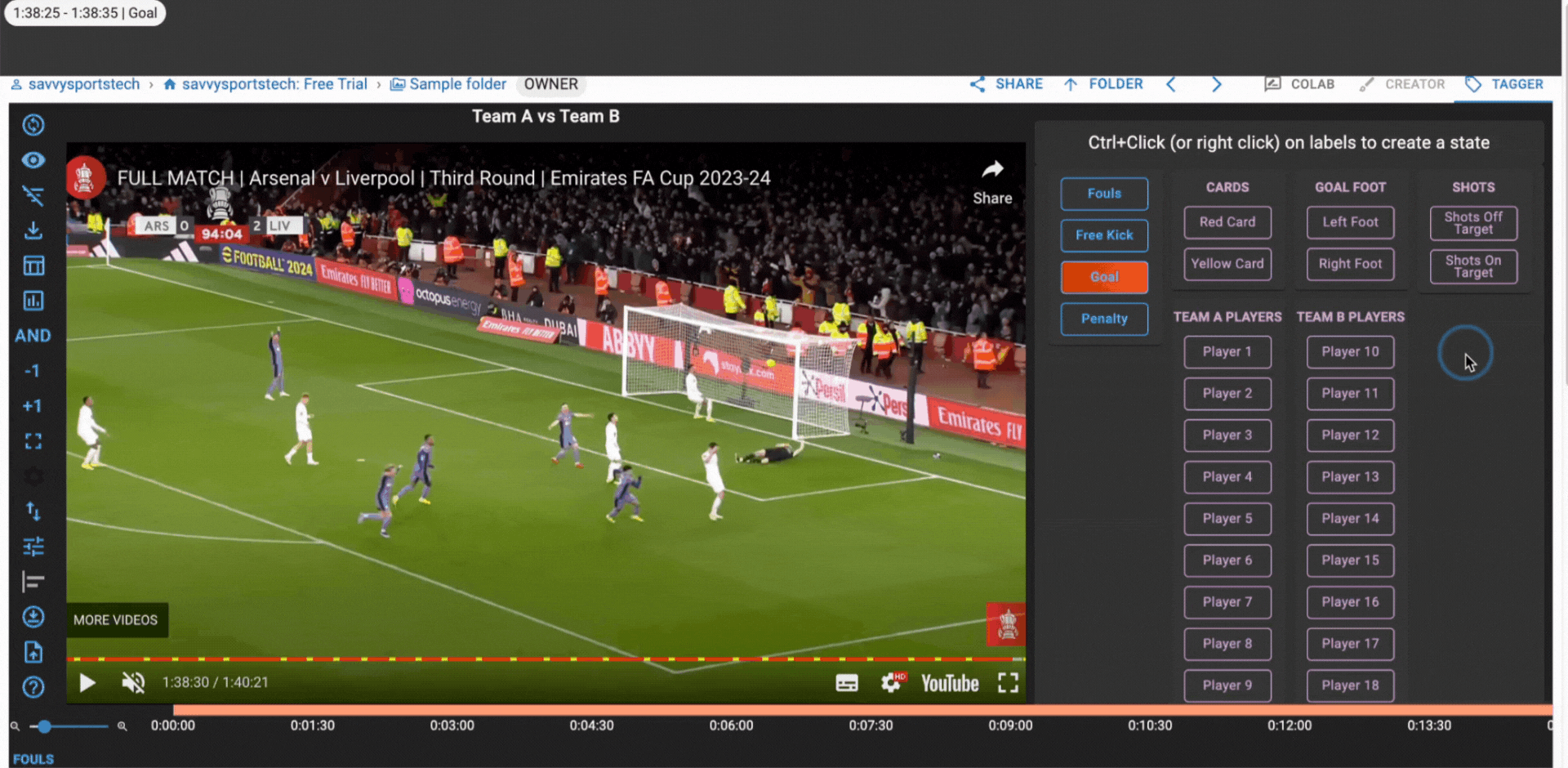Select Team B Player 10
The width and height of the screenshot is (1568, 768).
click(1350, 352)
